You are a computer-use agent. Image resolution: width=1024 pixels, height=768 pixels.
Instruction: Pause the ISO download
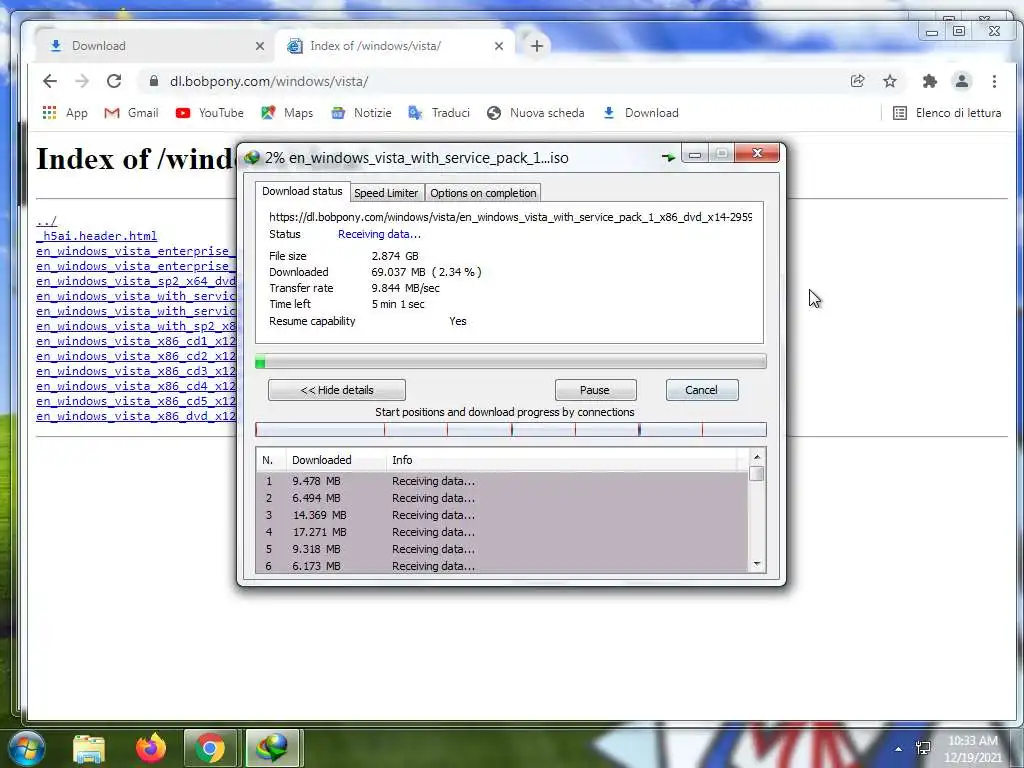coord(595,390)
